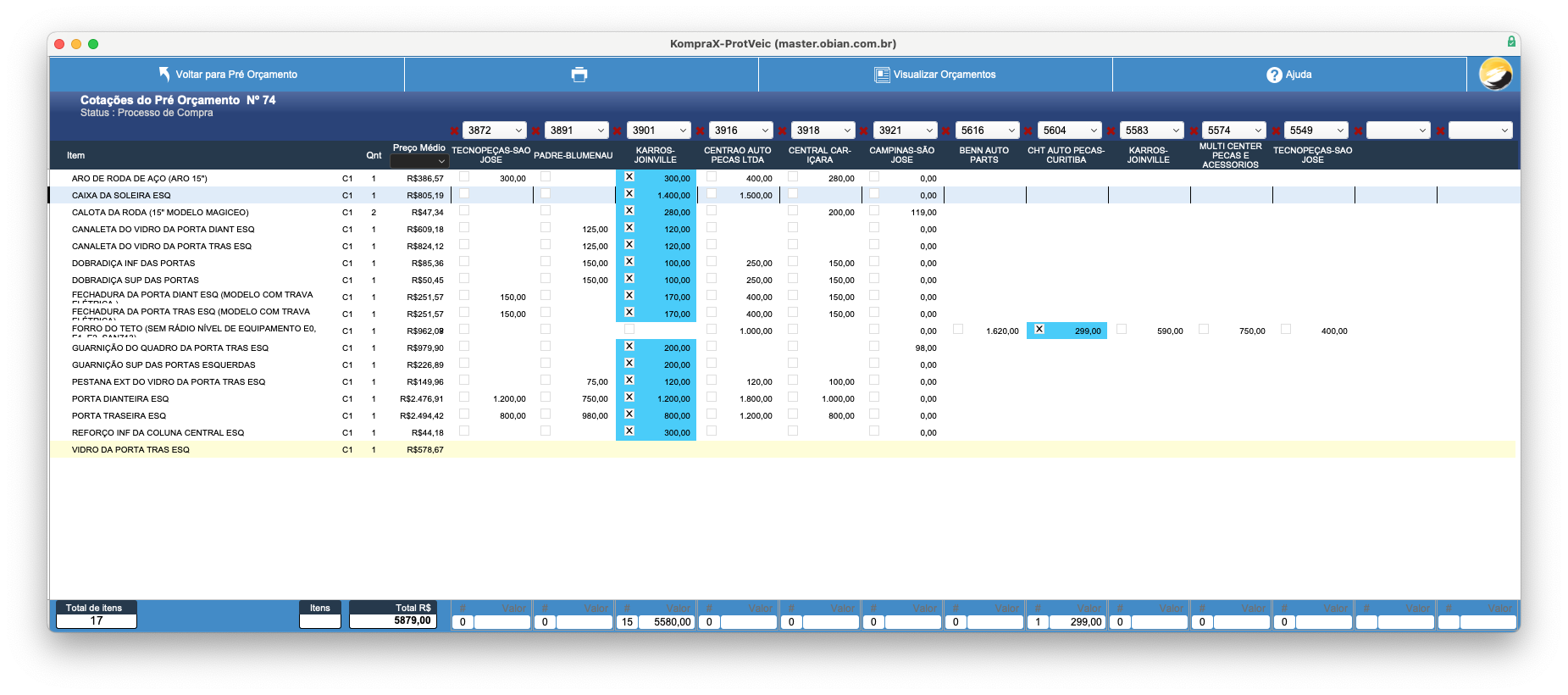Remove supplier 3901 using its red X
Viewport: 1568px width, 695px height.
618,131
